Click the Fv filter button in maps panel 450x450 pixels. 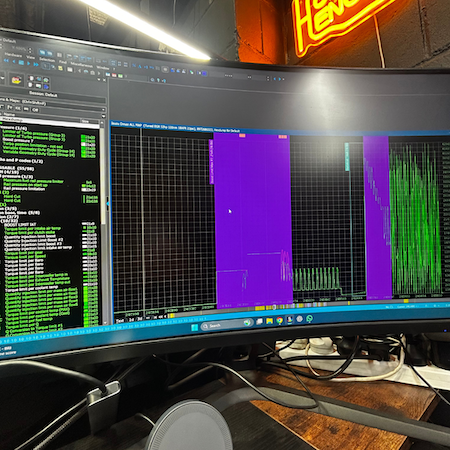(9, 107)
